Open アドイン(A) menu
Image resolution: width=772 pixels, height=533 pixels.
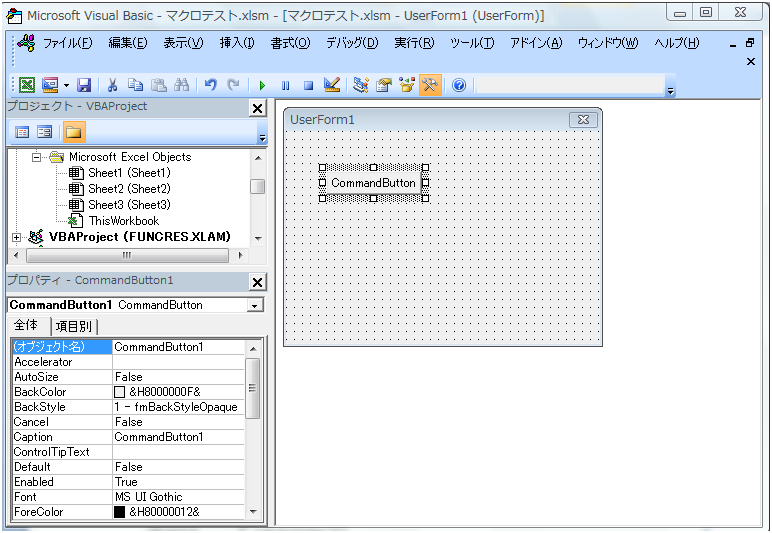[x=536, y=43]
